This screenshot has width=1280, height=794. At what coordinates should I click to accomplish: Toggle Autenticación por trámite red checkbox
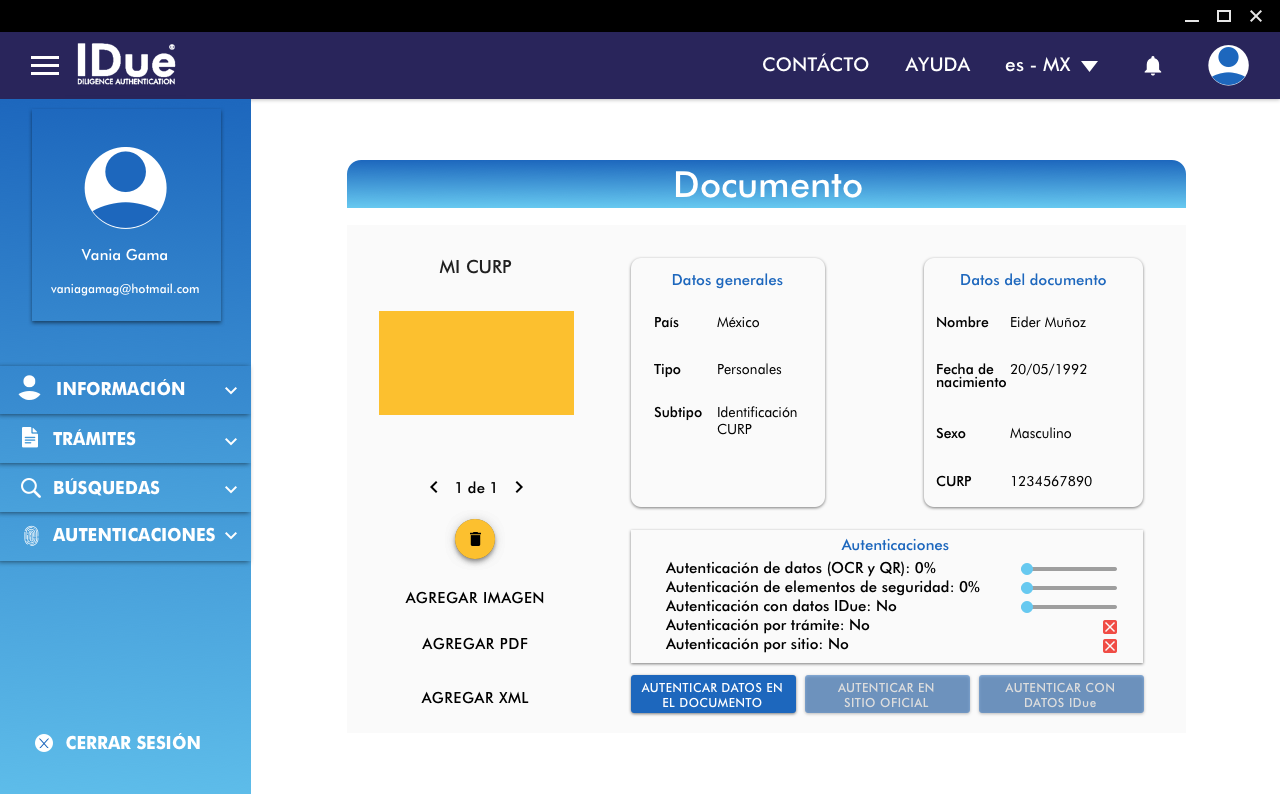[1109, 627]
